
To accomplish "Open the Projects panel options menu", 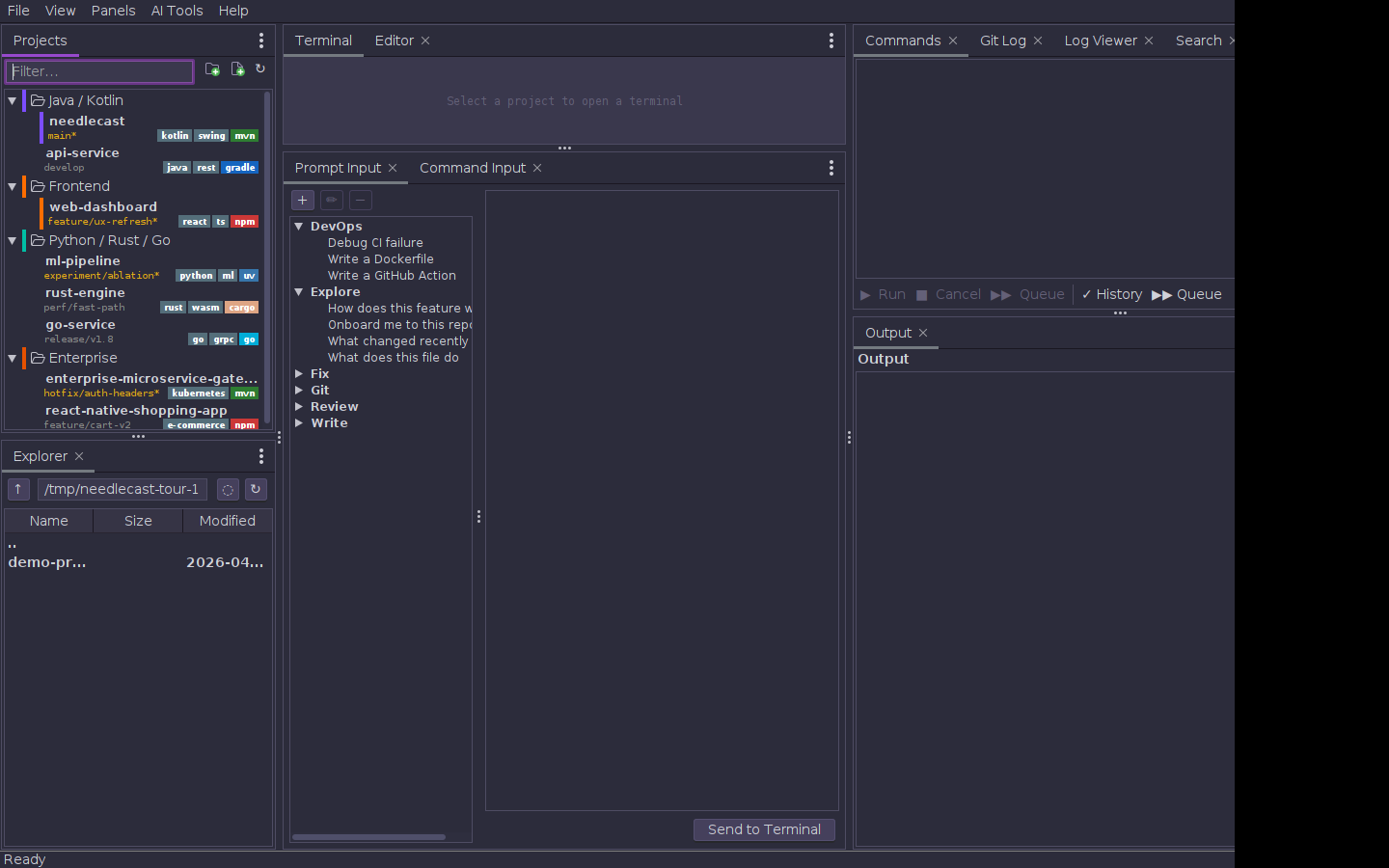I will tap(261, 41).
